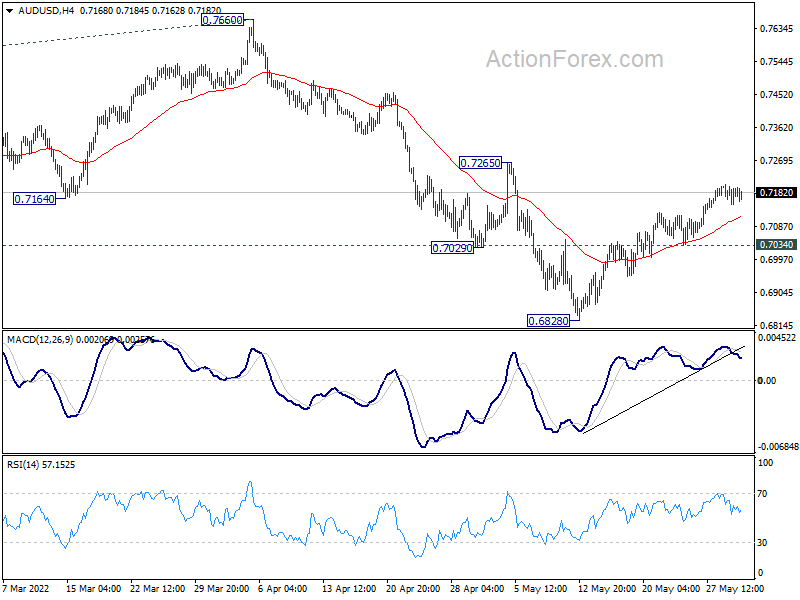Click the MACD axis value 0.004522

click(x=777, y=338)
